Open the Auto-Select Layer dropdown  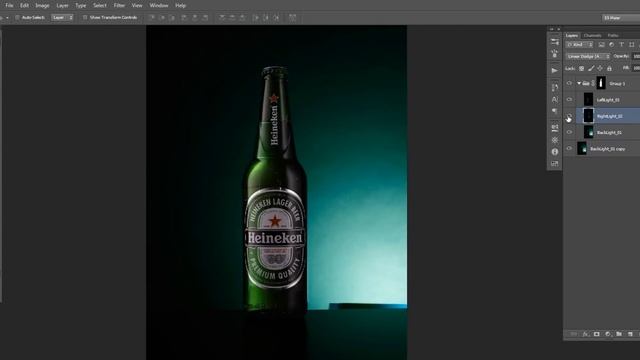tap(62, 18)
